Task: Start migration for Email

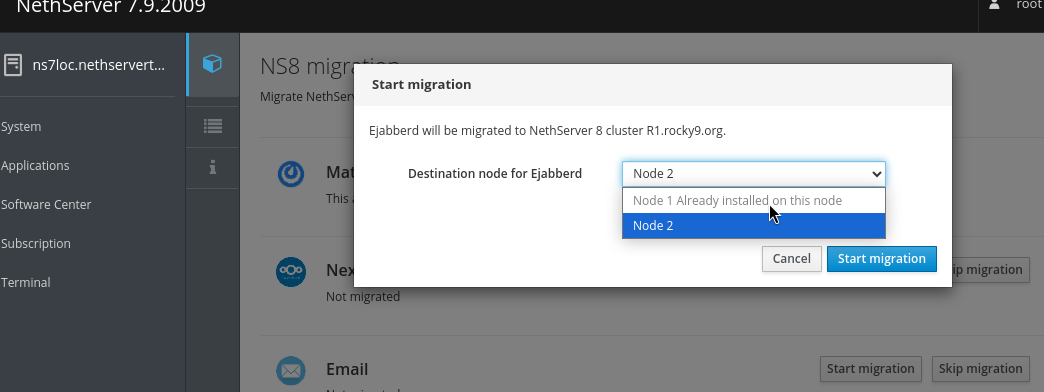Action: [870, 369]
